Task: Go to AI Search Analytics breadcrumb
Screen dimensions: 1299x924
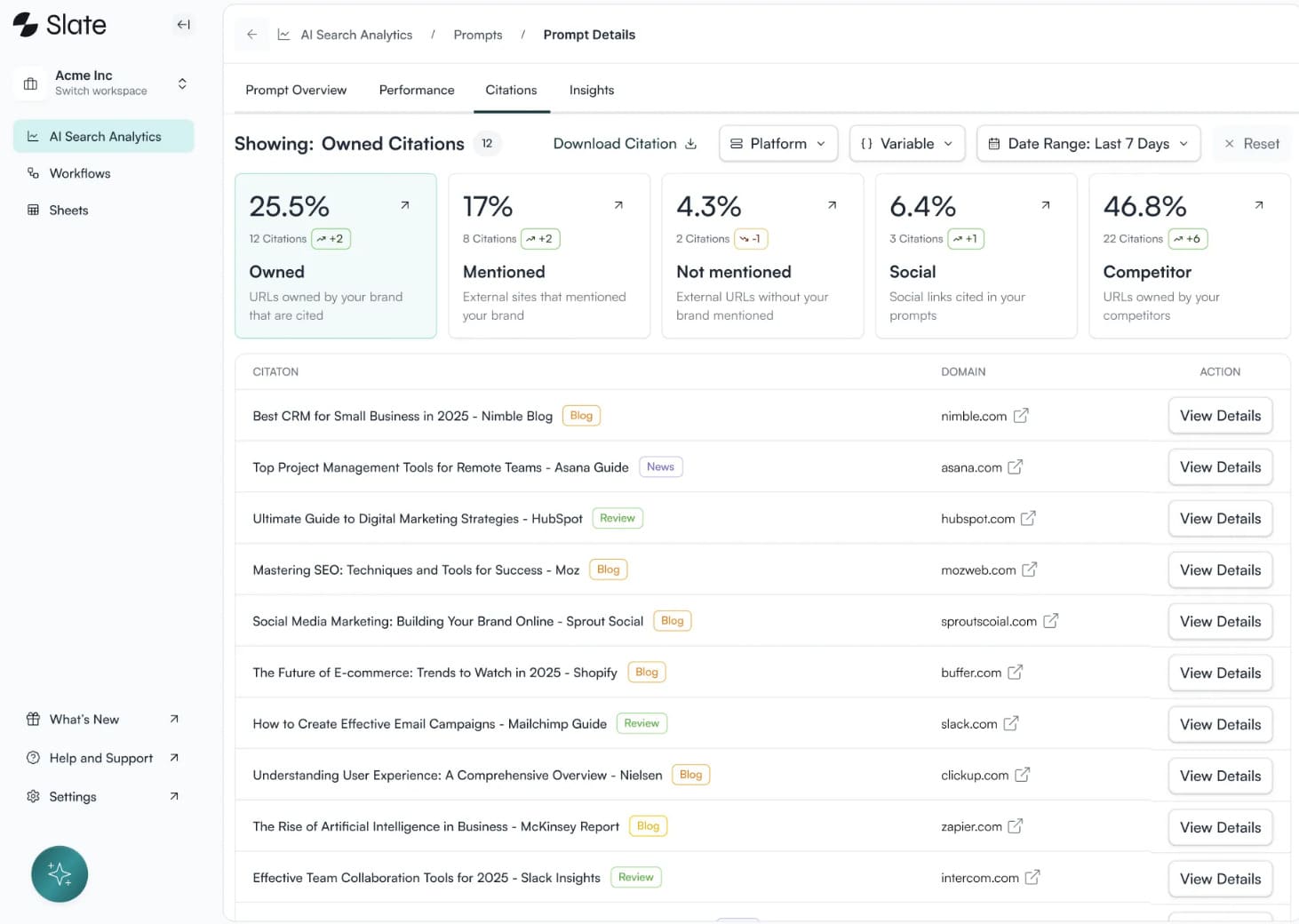Action: (x=356, y=35)
